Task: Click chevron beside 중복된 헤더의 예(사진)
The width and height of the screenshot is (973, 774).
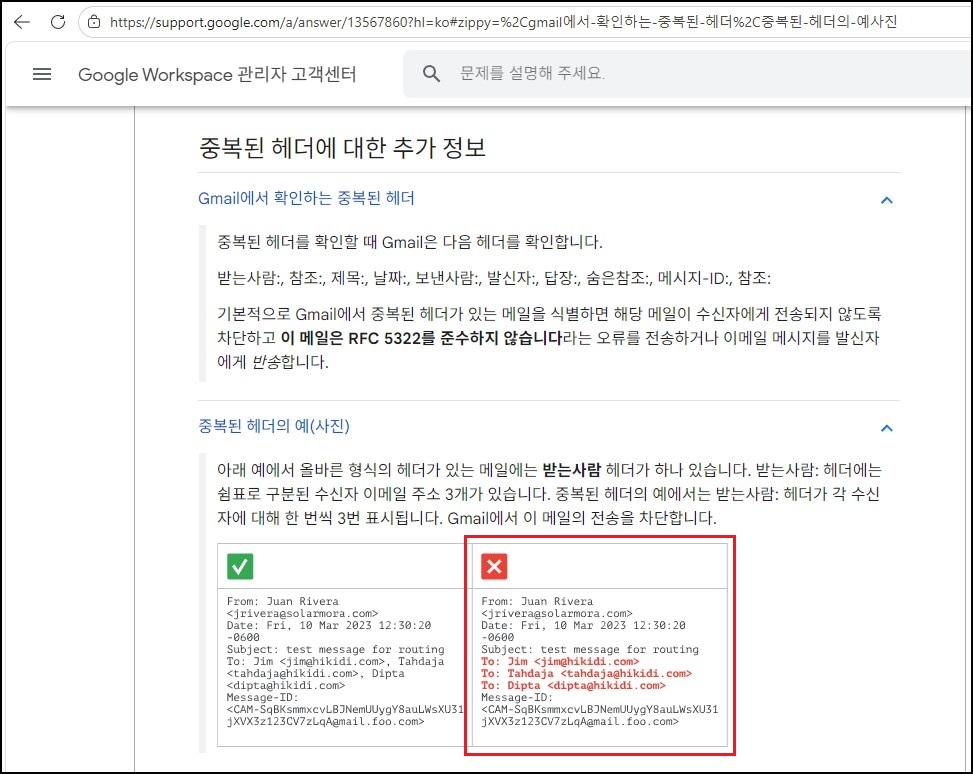Action: click(x=887, y=428)
